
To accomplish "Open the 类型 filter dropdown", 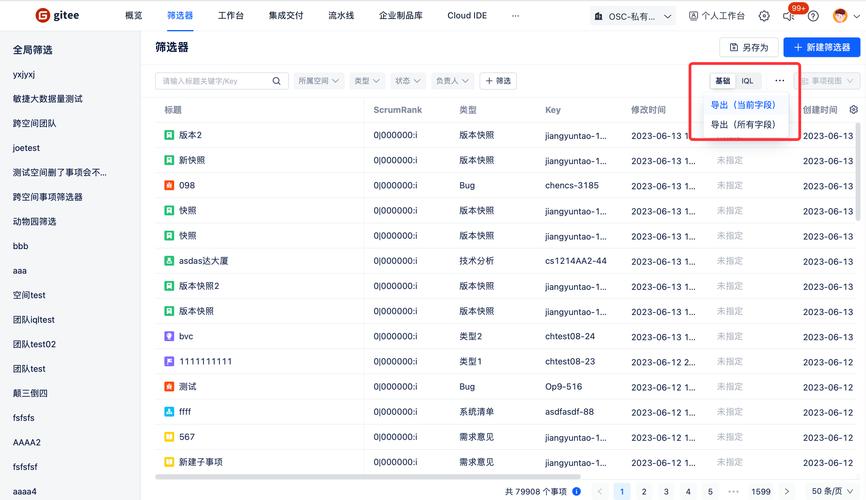I will pos(367,81).
